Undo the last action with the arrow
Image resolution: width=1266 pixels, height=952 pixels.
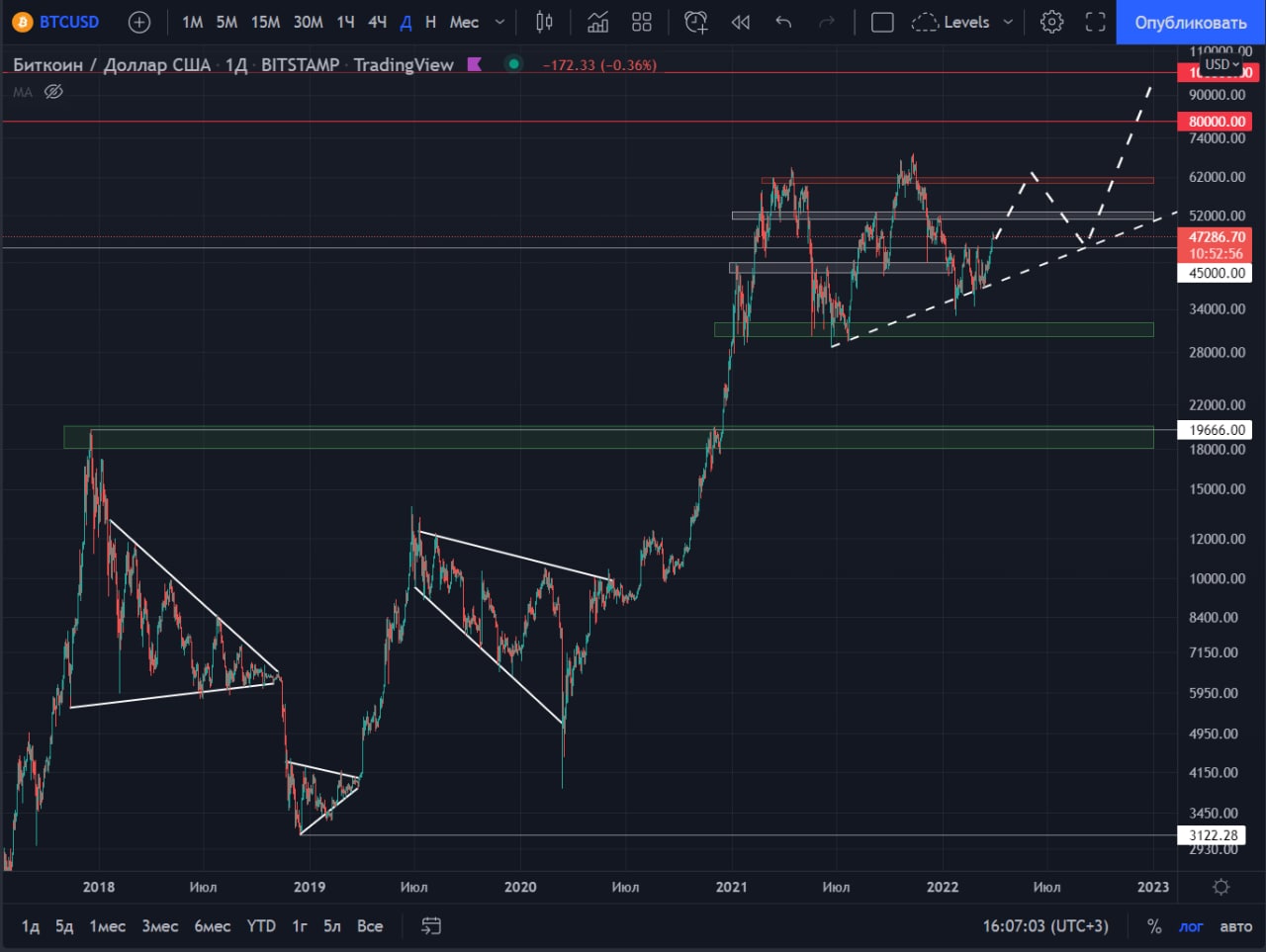[x=783, y=22]
